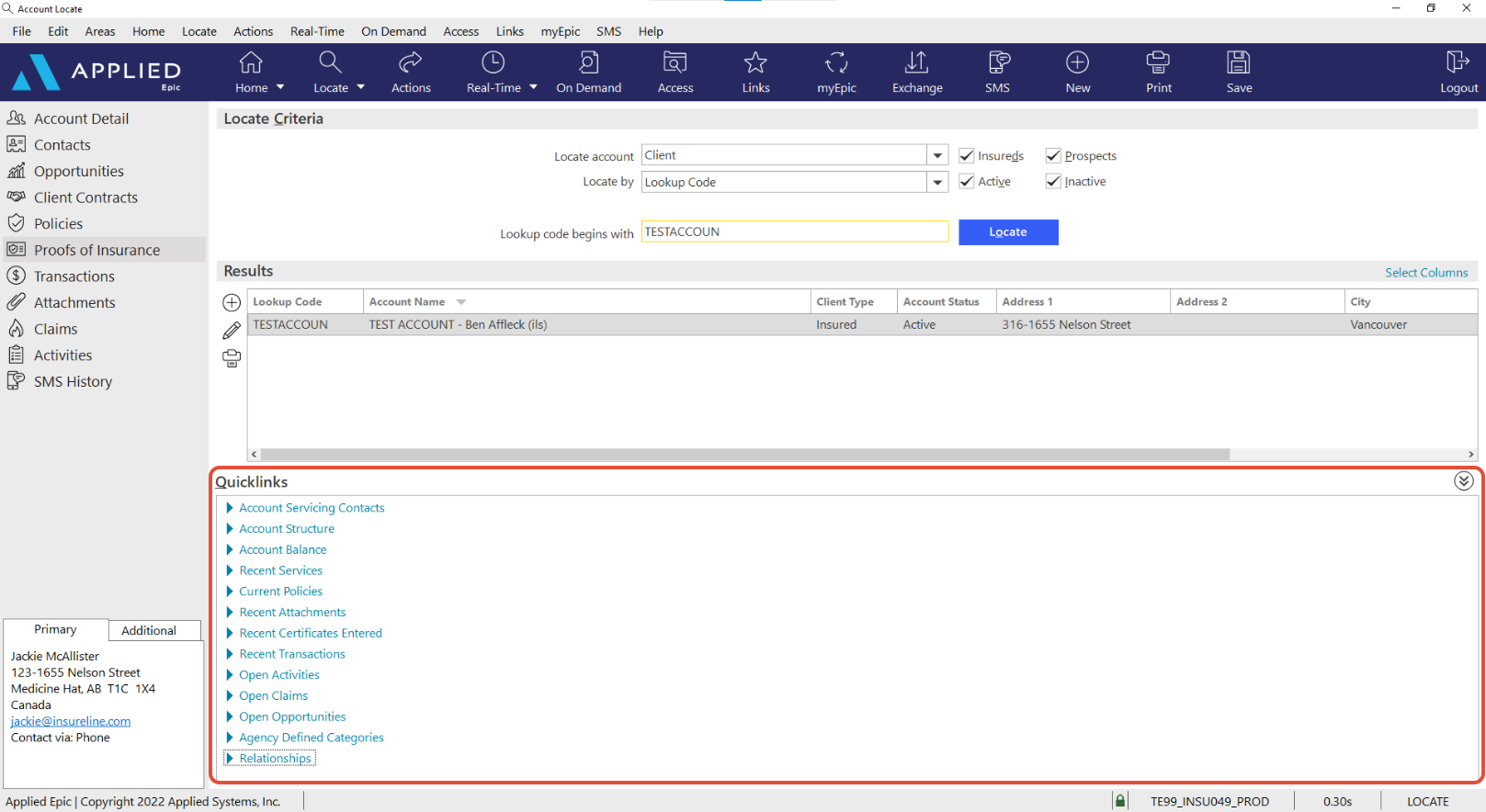
Task: Click the myEpic toolbar icon
Action: pyautogui.click(x=836, y=62)
